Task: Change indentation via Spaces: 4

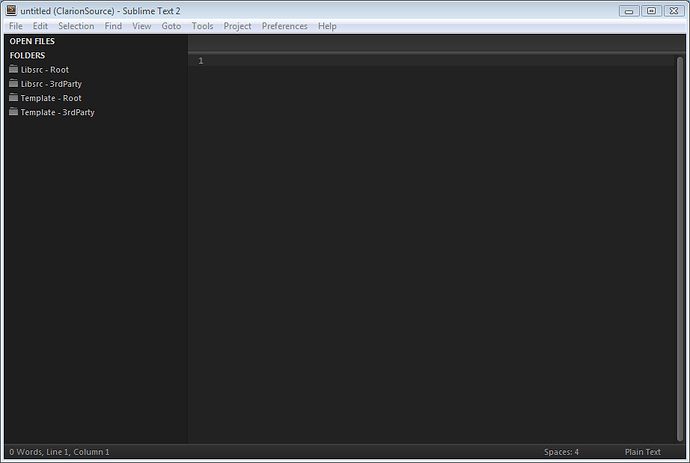Action: 561,452
